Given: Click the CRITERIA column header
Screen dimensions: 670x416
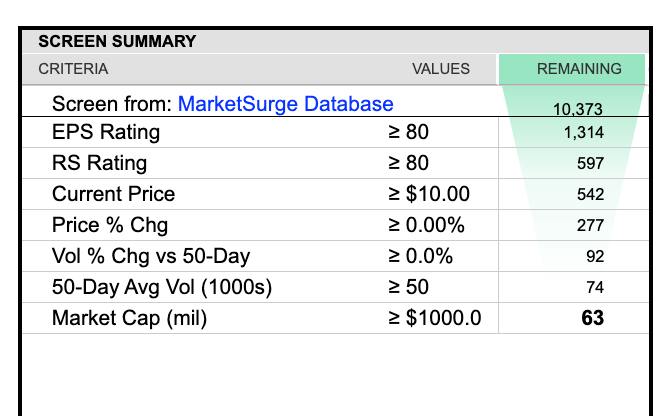Looking at the screenshot, I should [x=73, y=69].
